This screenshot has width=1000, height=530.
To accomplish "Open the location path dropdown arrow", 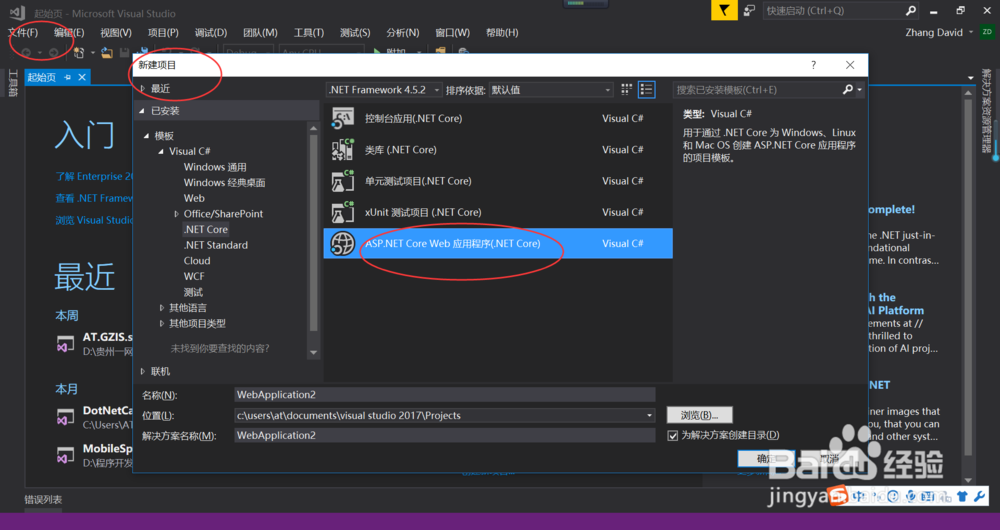I will [649, 415].
